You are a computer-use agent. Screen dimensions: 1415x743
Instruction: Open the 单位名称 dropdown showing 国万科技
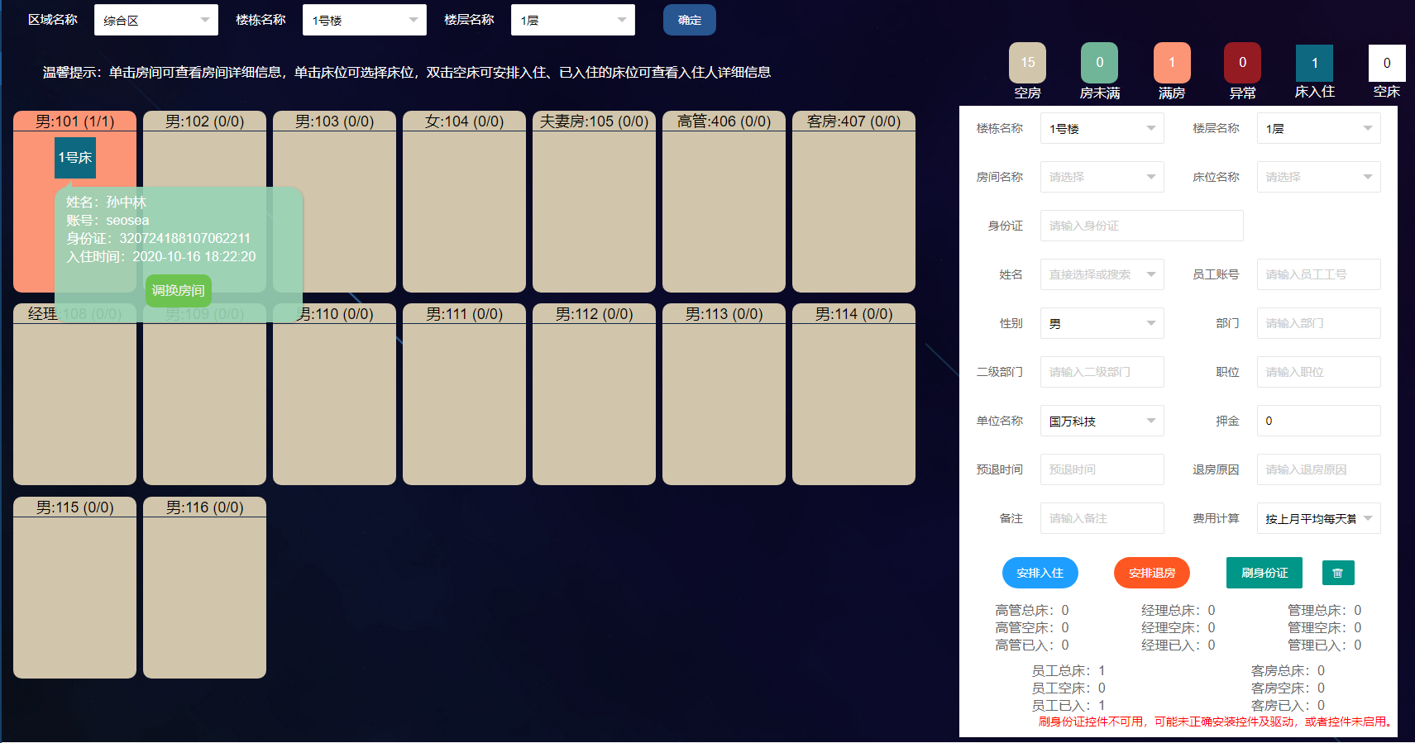pyautogui.click(x=1101, y=421)
